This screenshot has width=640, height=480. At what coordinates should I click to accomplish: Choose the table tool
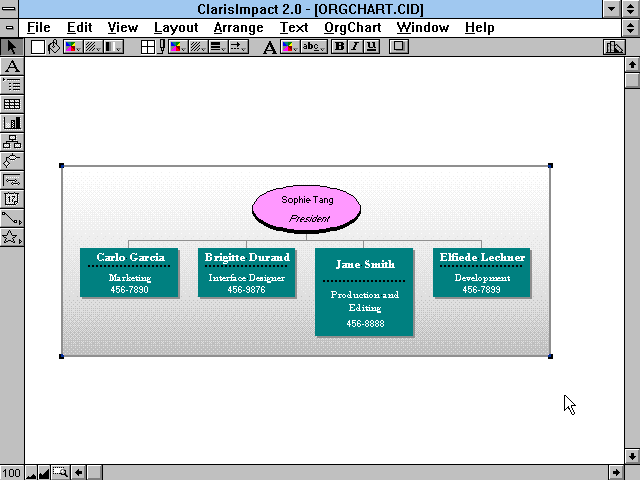click(x=12, y=104)
